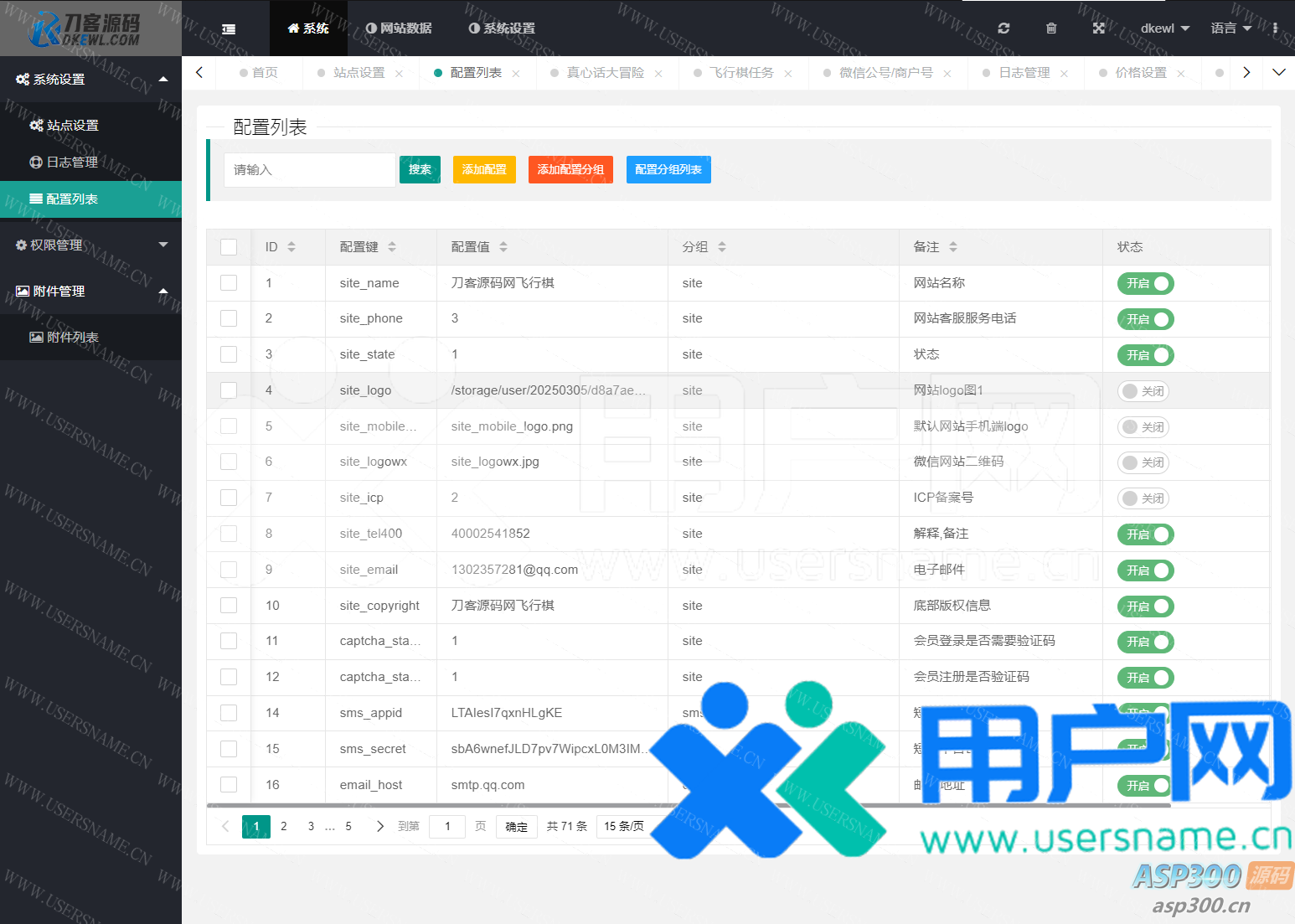Collapse sidebar with hamburger menu icon
The image size is (1295, 924).
point(228,28)
